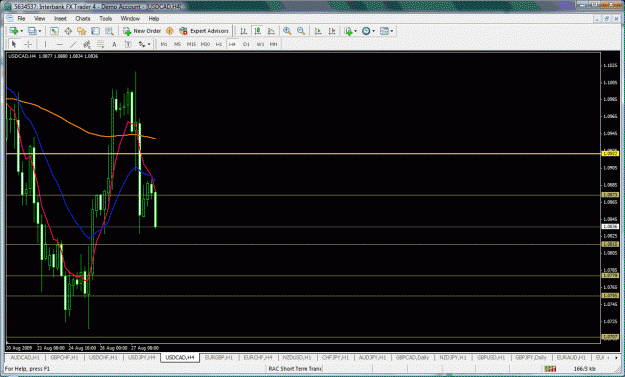
Task: Switch to the EURGBP,H1 chart tab
Action: coord(218,358)
